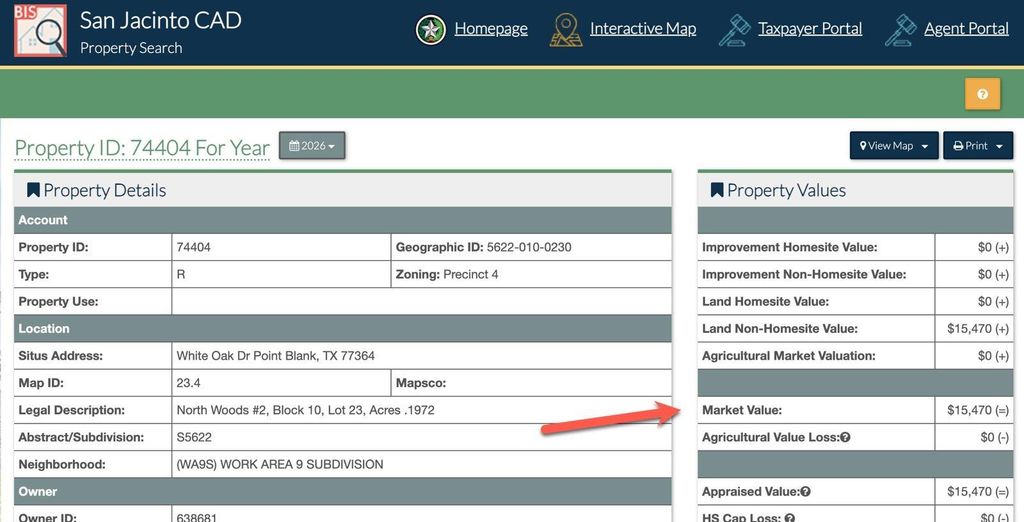Select Geographic ID 5622-010-0230 cell
The image size is (1024, 522).
coord(531,247)
